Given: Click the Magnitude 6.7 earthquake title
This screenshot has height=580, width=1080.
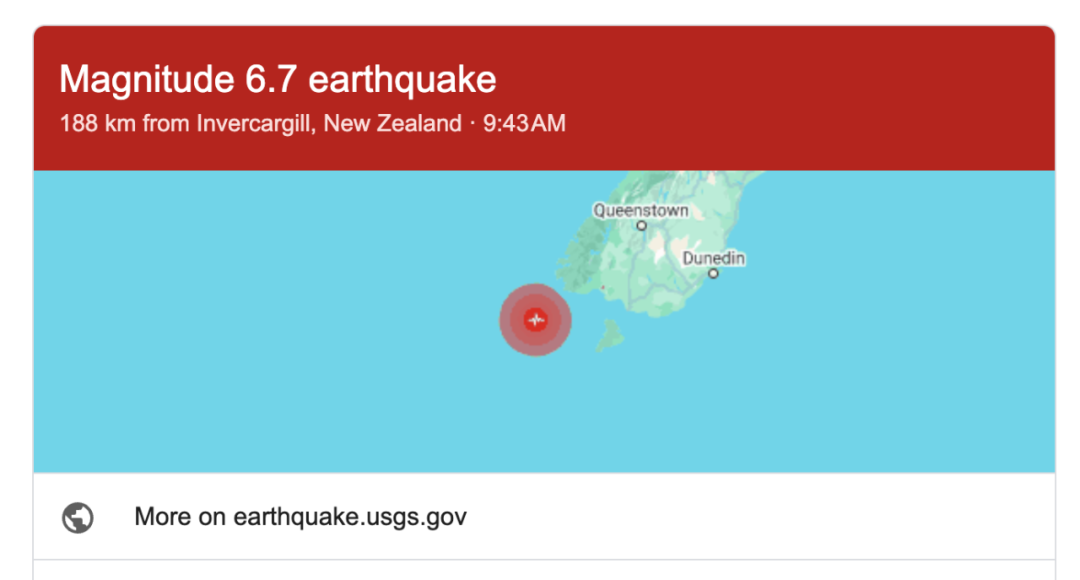Looking at the screenshot, I should point(278,79).
